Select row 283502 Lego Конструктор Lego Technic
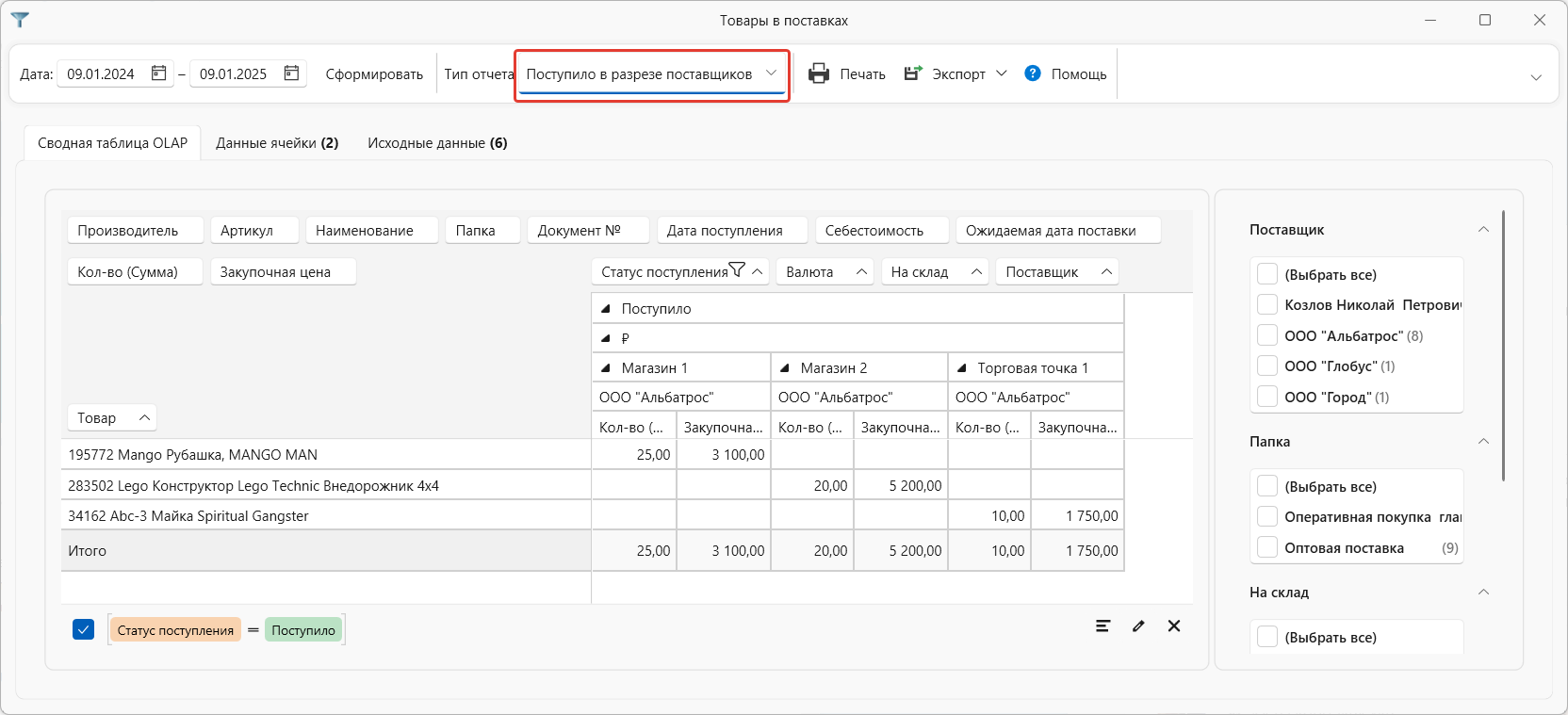This screenshot has height=715, width=1568. click(326, 485)
